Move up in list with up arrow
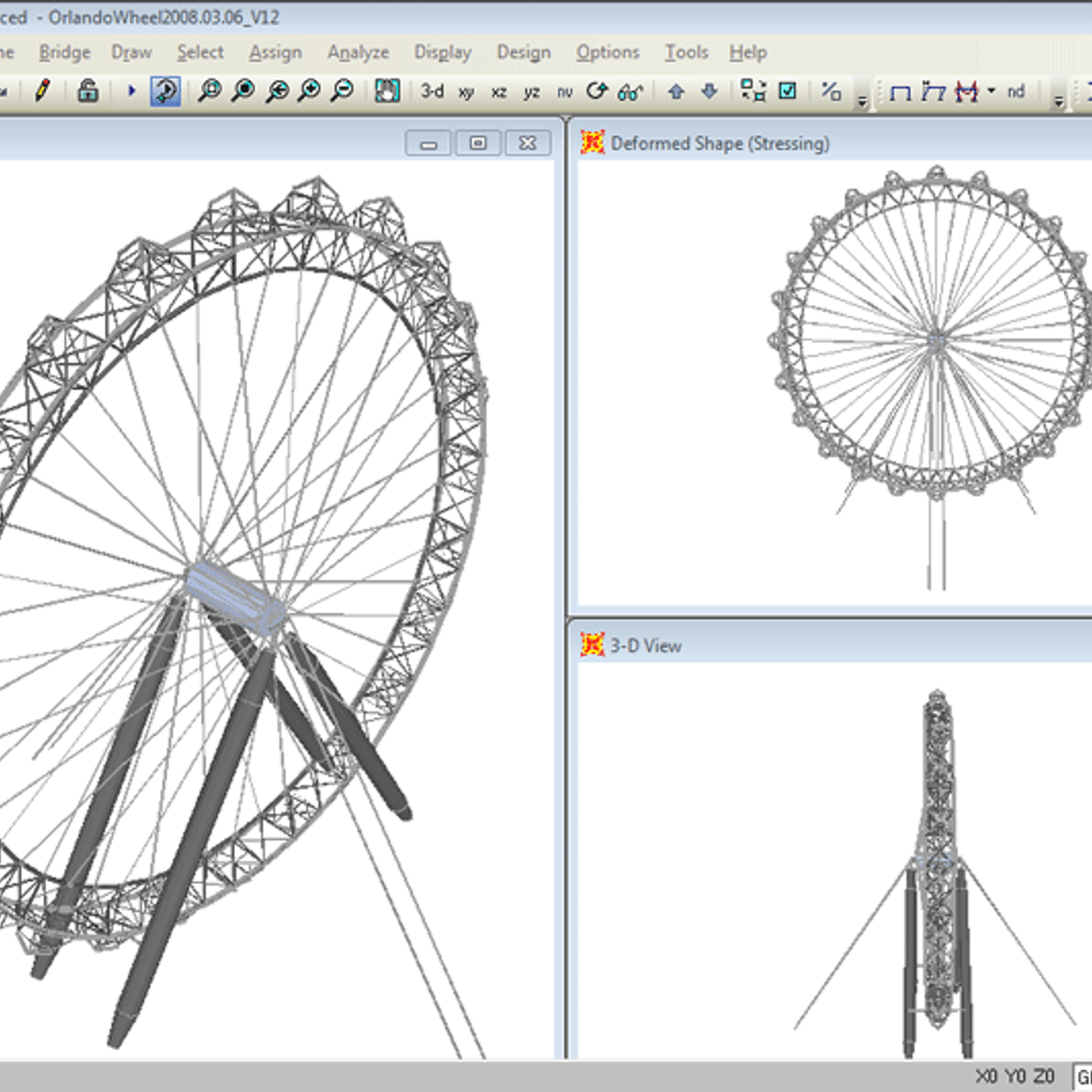The image size is (1092, 1092). [x=676, y=90]
